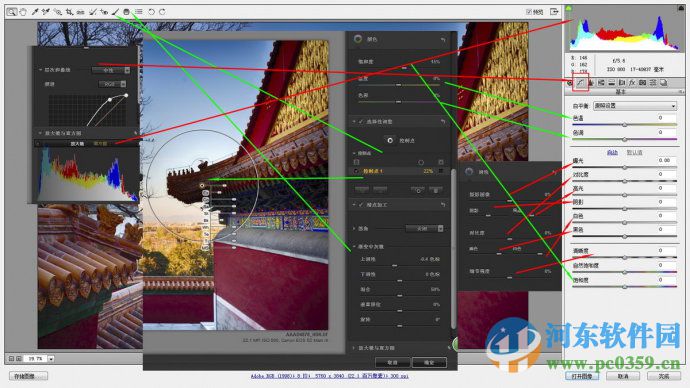Select the Hand tool
The image size is (690, 388).
[23, 12]
